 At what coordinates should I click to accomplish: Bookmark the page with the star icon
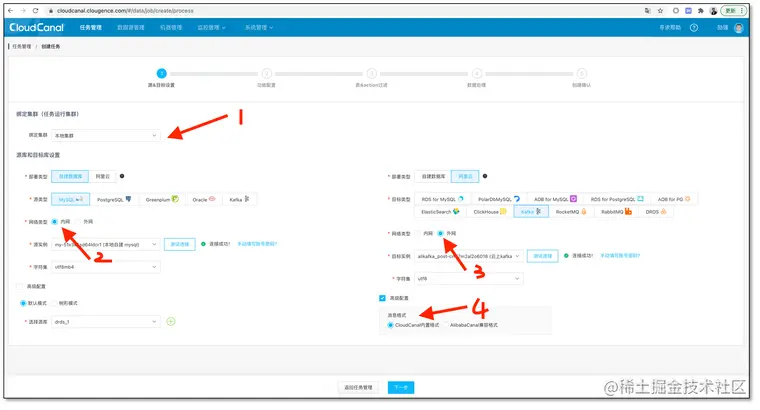coord(660,10)
